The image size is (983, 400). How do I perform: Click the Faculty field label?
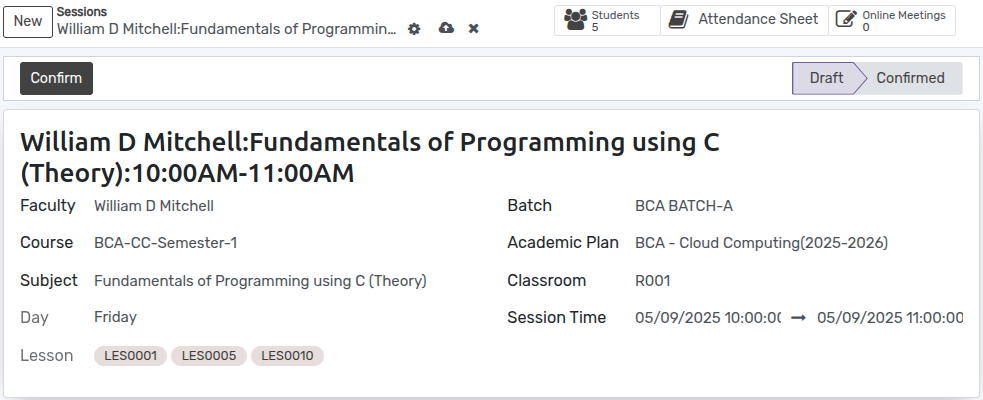48,206
